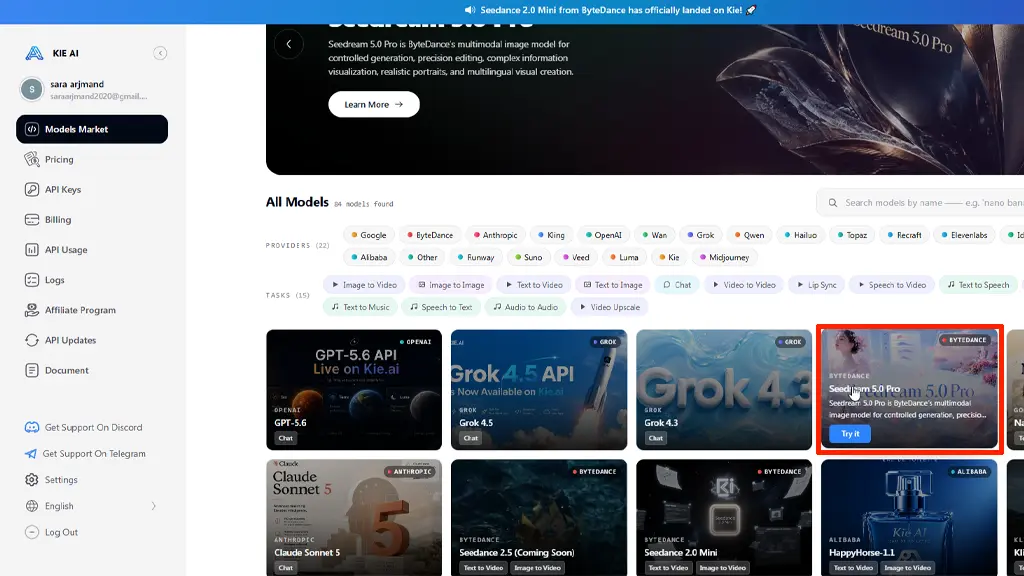1024x576 pixels.
Task: Collapse the sidebar with the chevron button
Action: coord(160,53)
